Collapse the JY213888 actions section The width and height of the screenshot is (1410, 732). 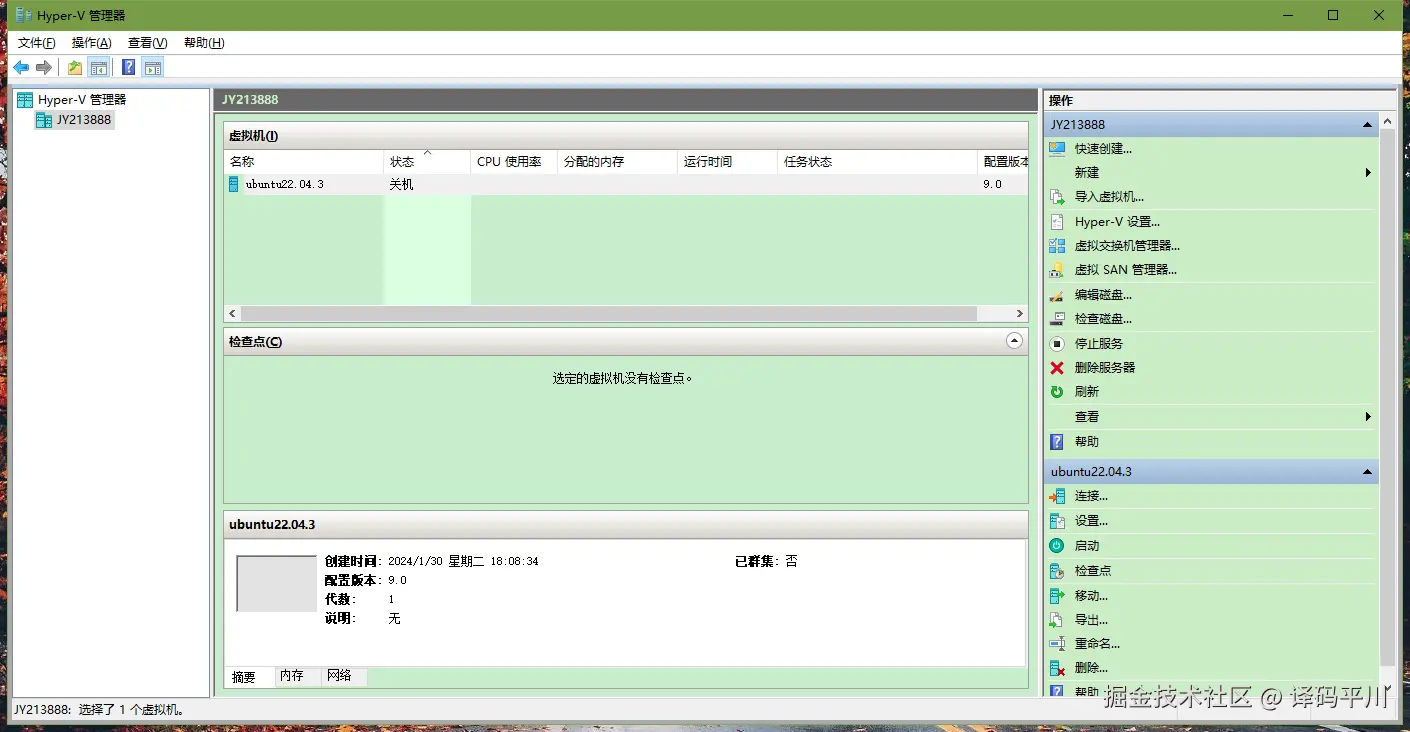(x=1367, y=125)
